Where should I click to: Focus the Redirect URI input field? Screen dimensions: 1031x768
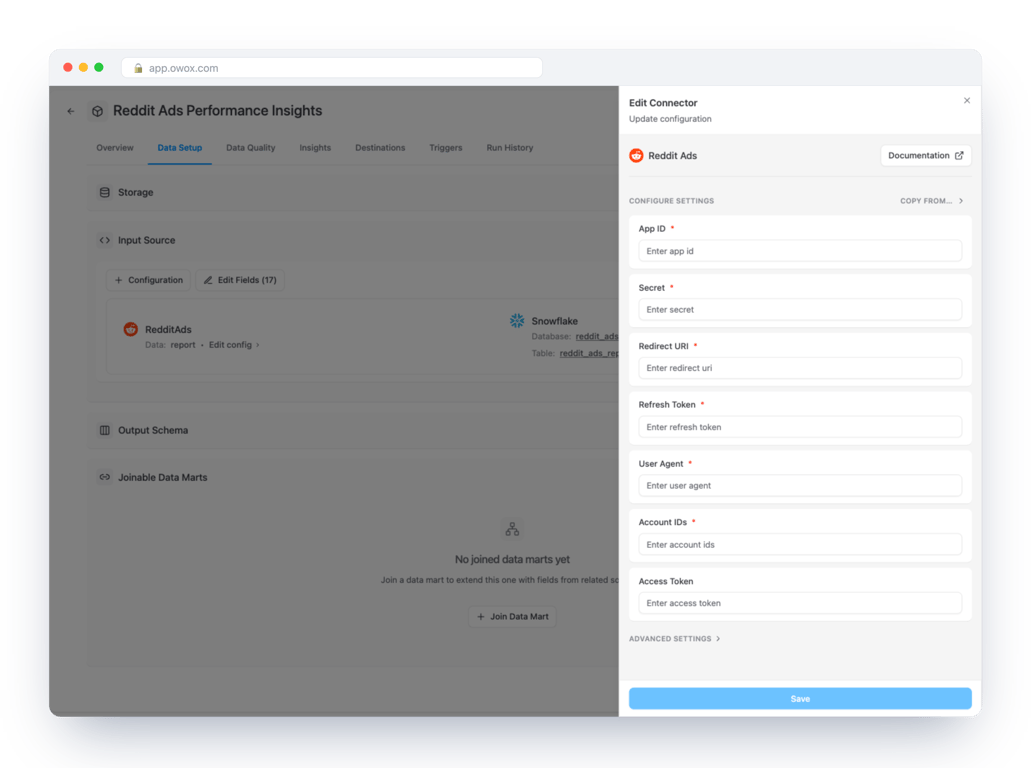[800, 368]
